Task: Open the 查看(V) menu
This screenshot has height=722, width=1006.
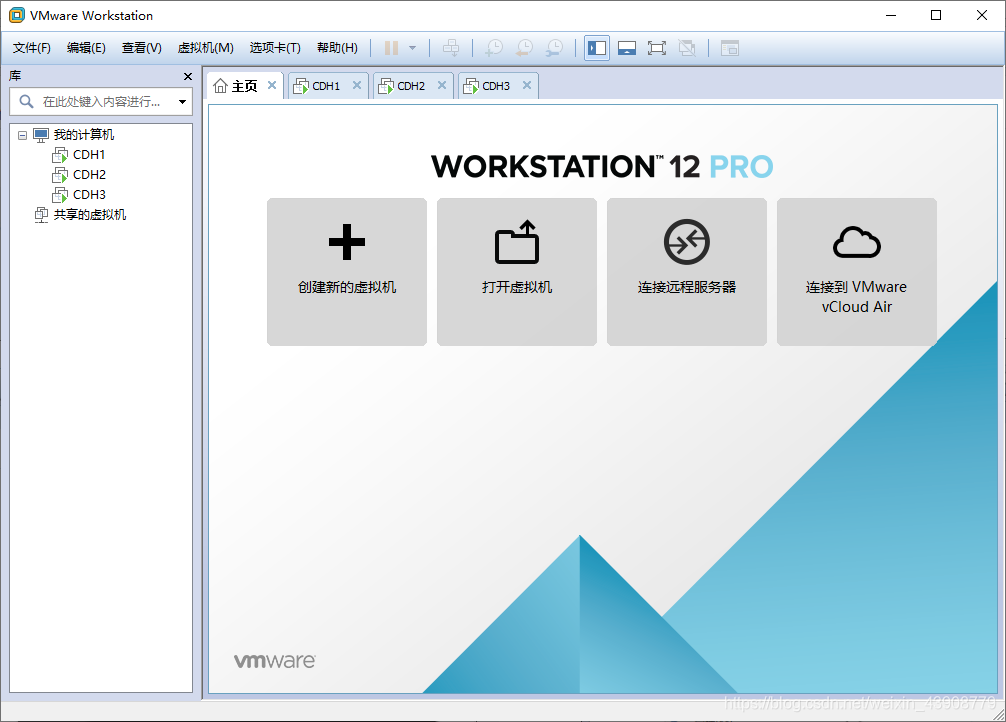Action: point(142,48)
